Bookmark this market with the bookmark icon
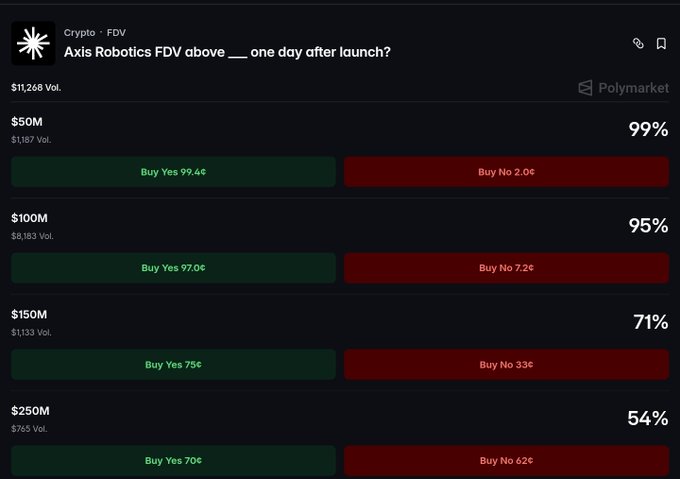 (661, 43)
